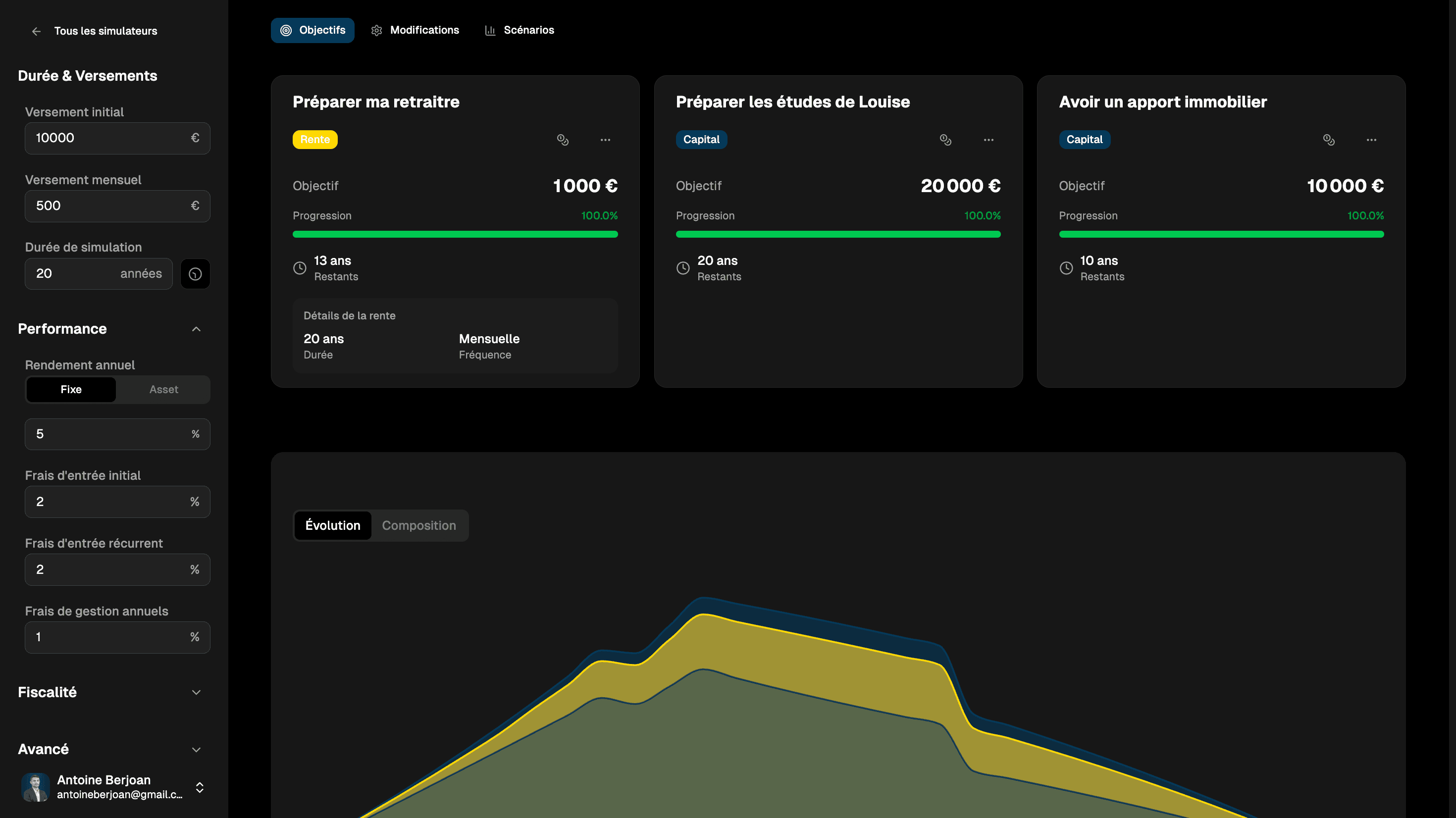Switch rendement annuel to Asset mode
This screenshot has width=1456, height=818.
(163, 390)
